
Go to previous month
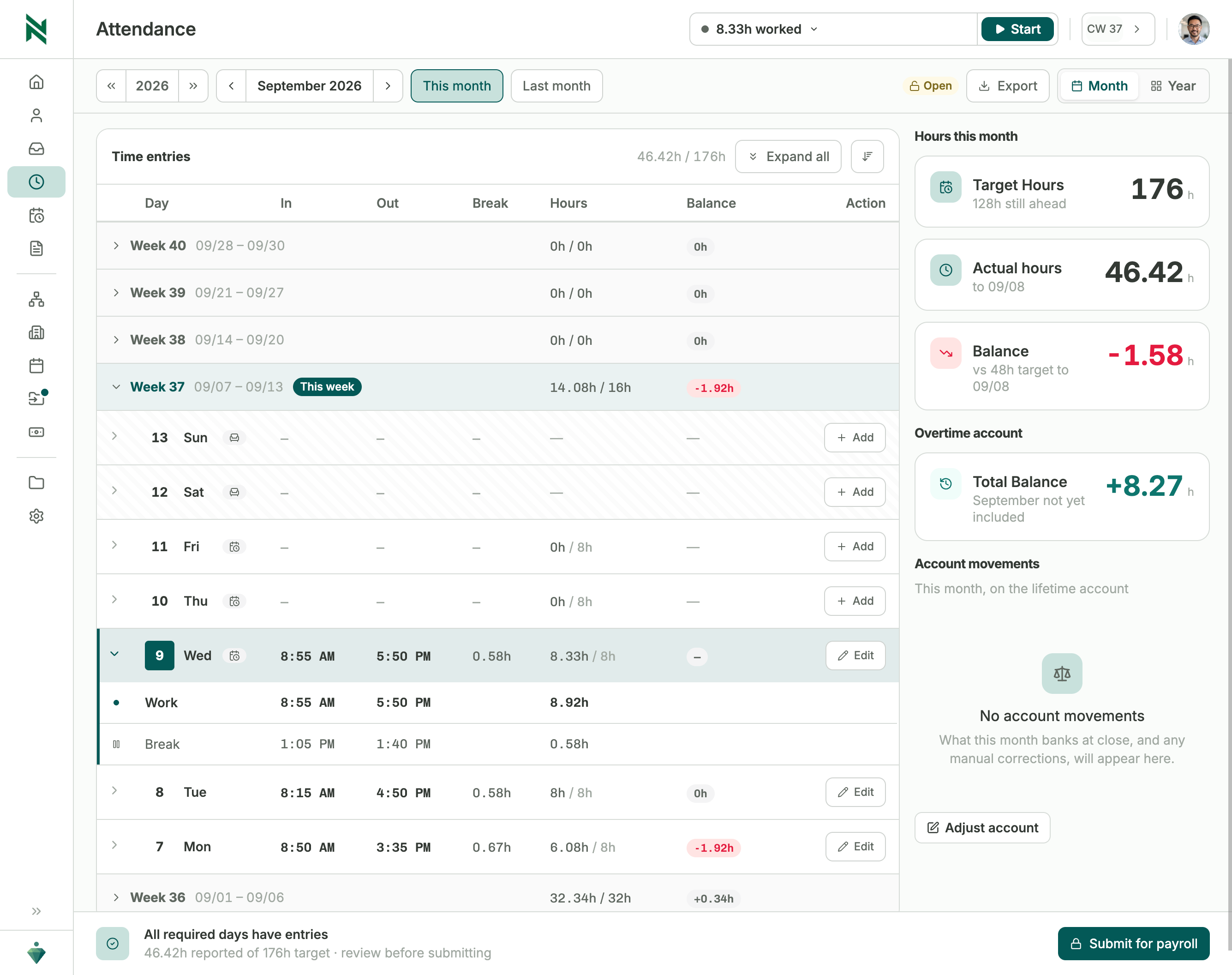[x=231, y=86]
